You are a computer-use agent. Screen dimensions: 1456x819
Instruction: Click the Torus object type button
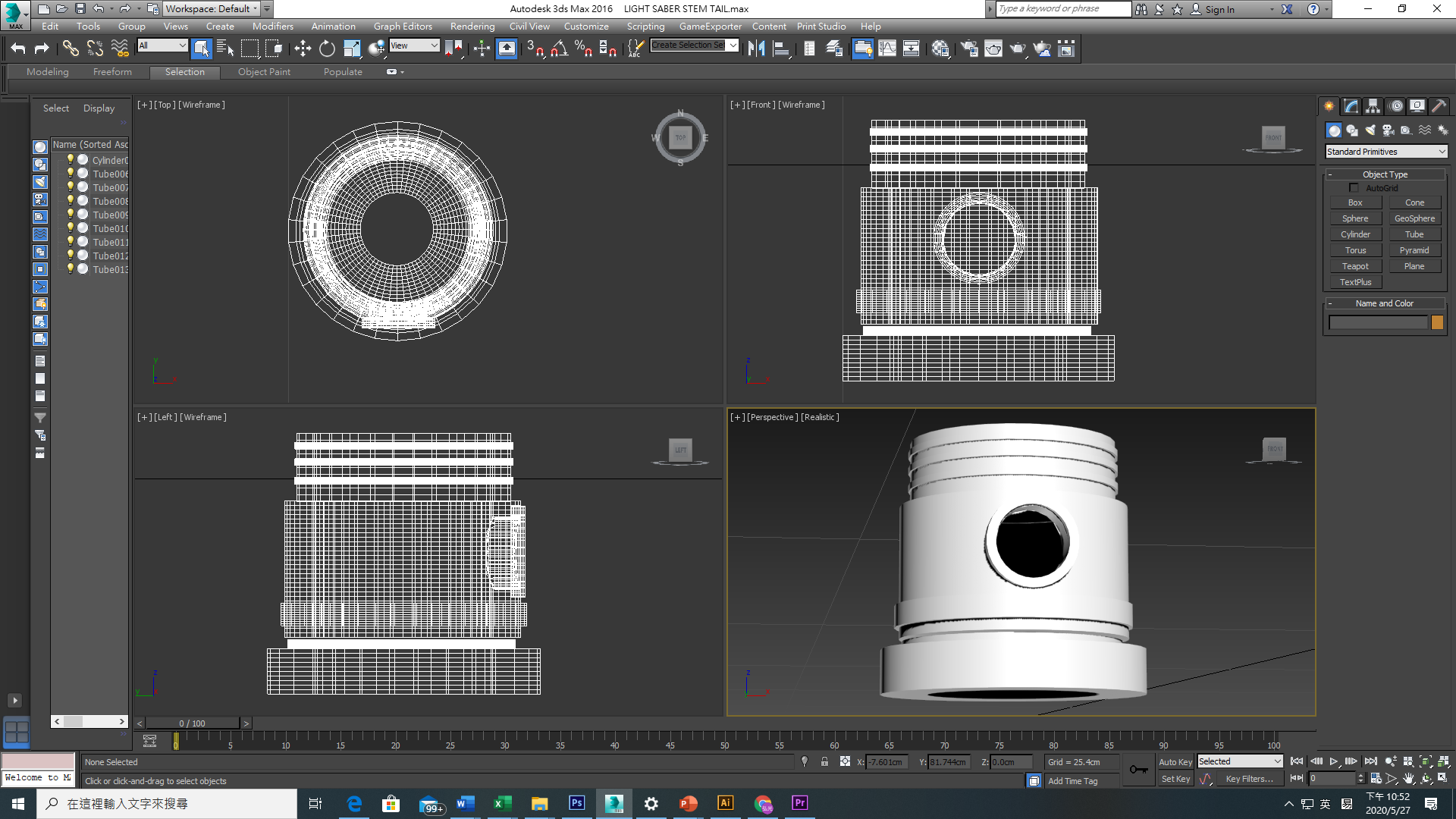(1355, 250)
